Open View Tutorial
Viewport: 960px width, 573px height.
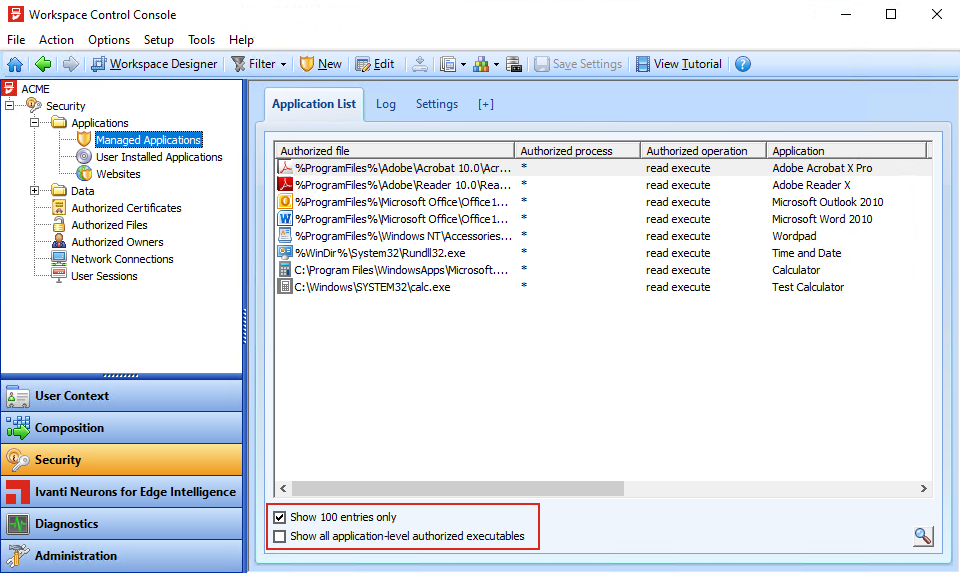click(679, 64)
